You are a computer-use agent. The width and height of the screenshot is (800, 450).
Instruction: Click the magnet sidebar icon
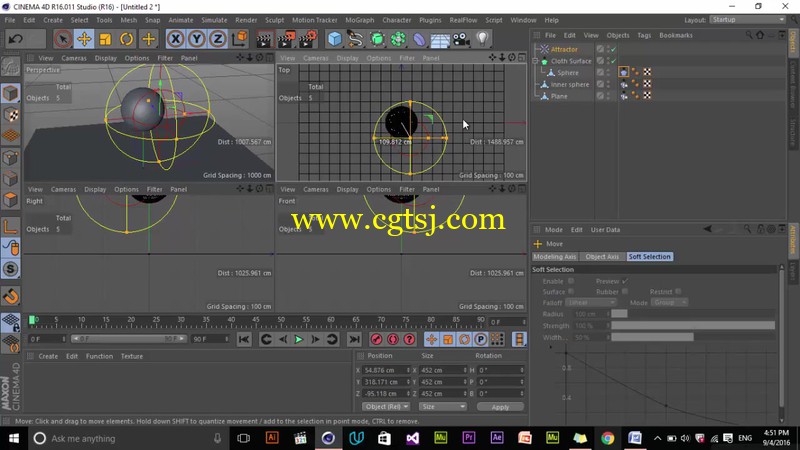(11, 296)
